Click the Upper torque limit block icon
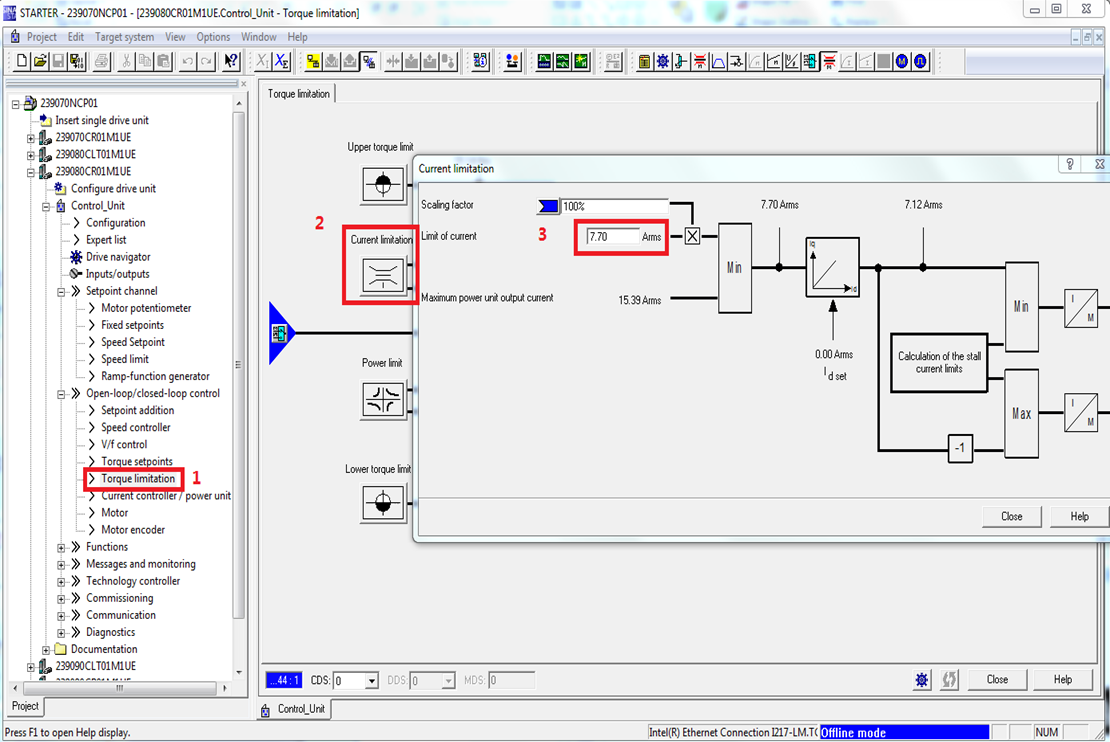This screenshot has height=742, width=1110. pos(381,185)
